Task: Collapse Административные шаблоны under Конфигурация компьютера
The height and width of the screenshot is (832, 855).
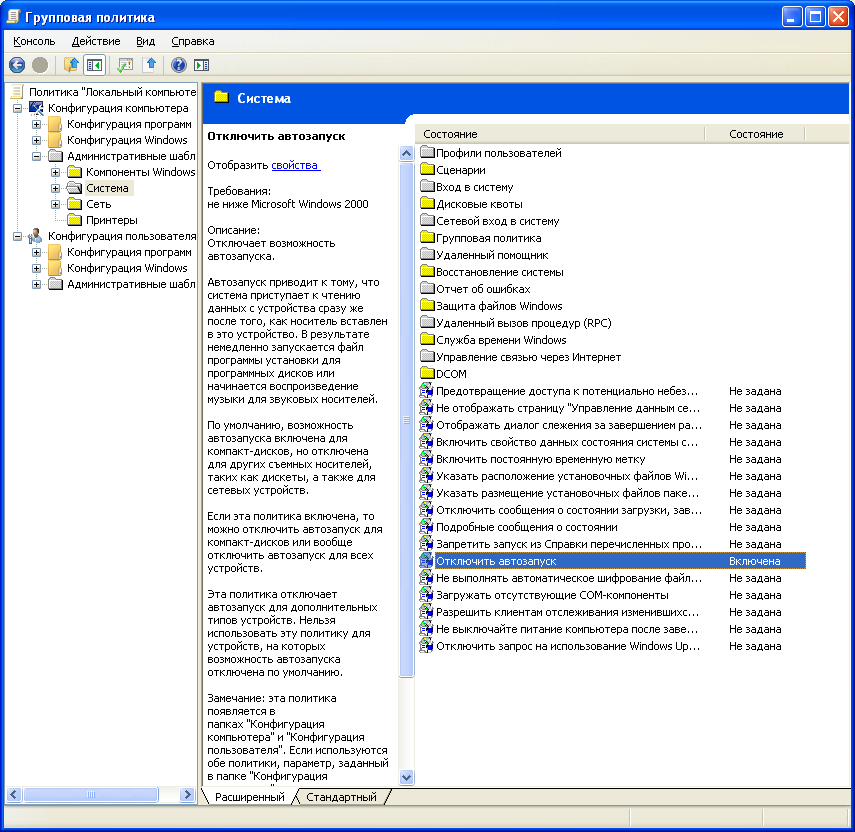Action: point(37,156)
